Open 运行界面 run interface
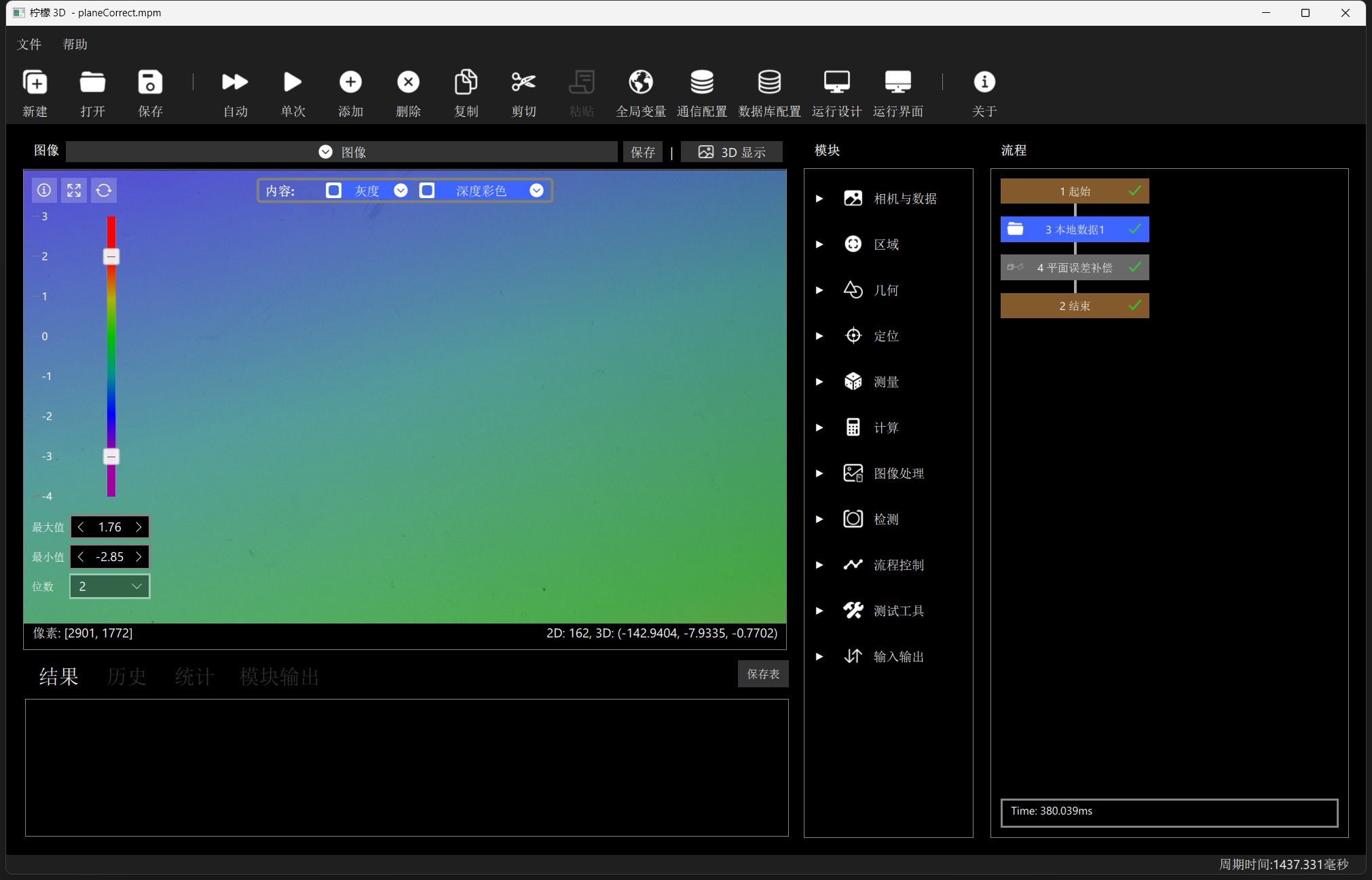The image size is (1372, 880). pos(897,82)
